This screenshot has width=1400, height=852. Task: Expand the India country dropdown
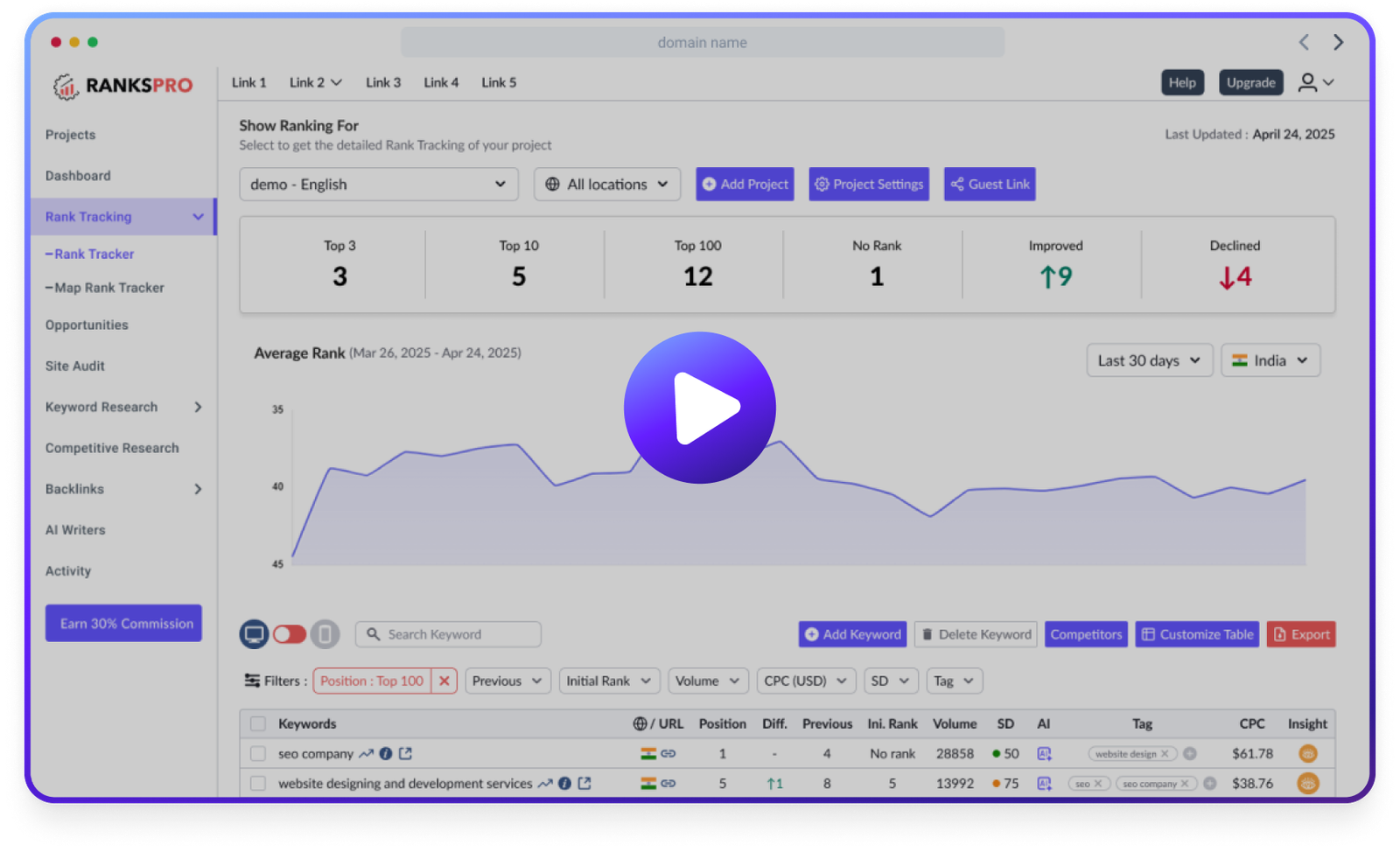tap(1270, 360)
